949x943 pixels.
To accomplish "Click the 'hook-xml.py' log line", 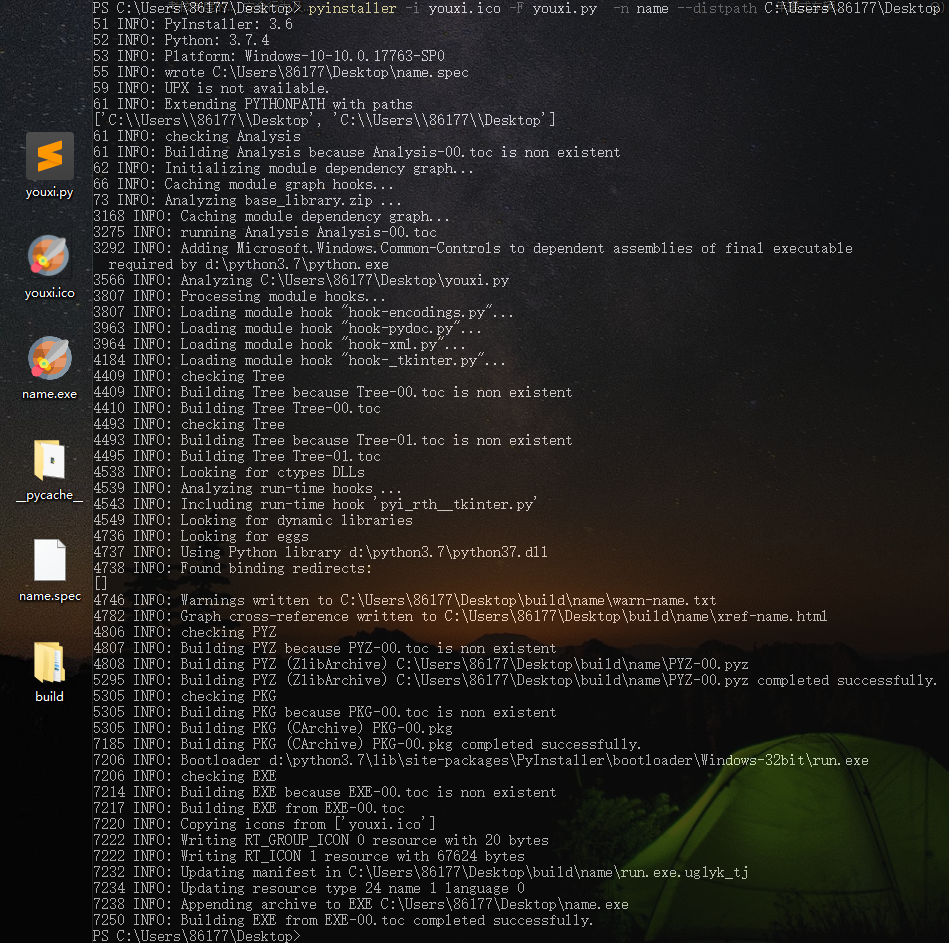I will tap(279, 344).
